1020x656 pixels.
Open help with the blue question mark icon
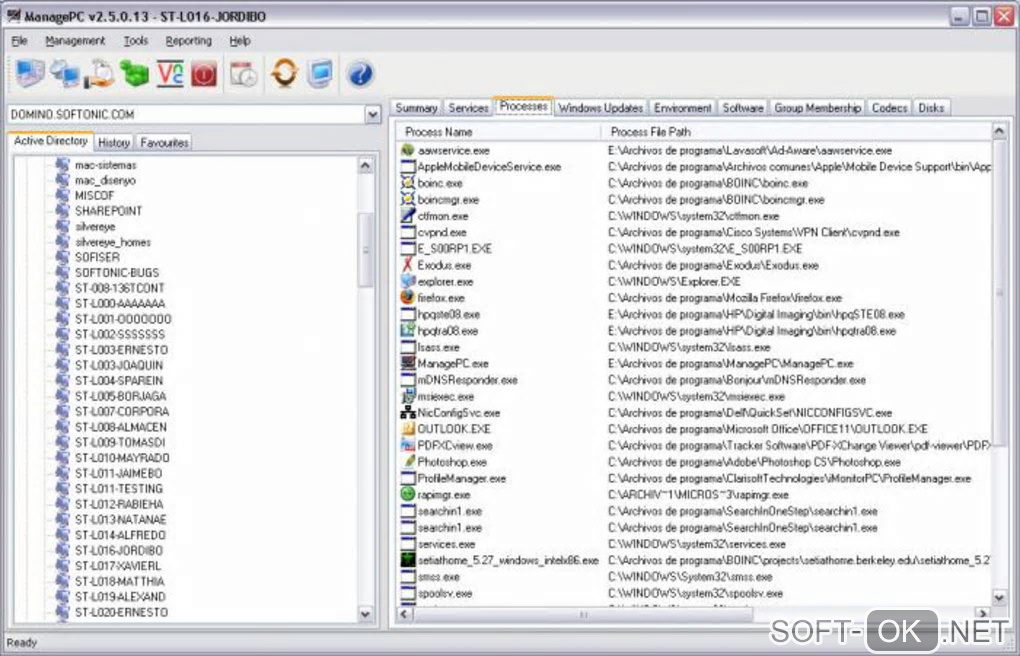point(360,74)
